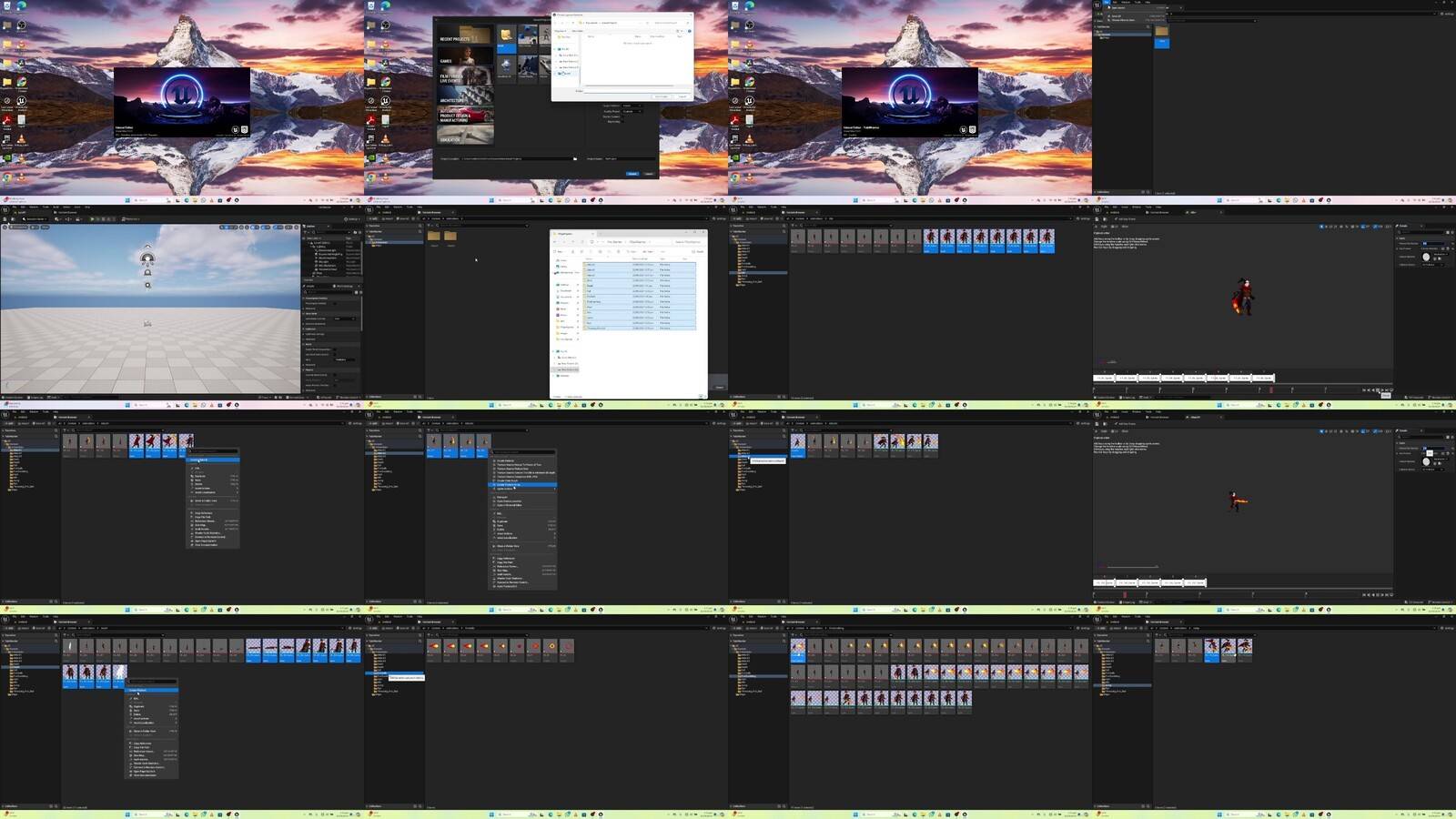The width and height of the screenshot is (1456, 819).
Task: Click the white material sphere in the eight-frame flipbook editor
Action: click(x=1426, y=258)
